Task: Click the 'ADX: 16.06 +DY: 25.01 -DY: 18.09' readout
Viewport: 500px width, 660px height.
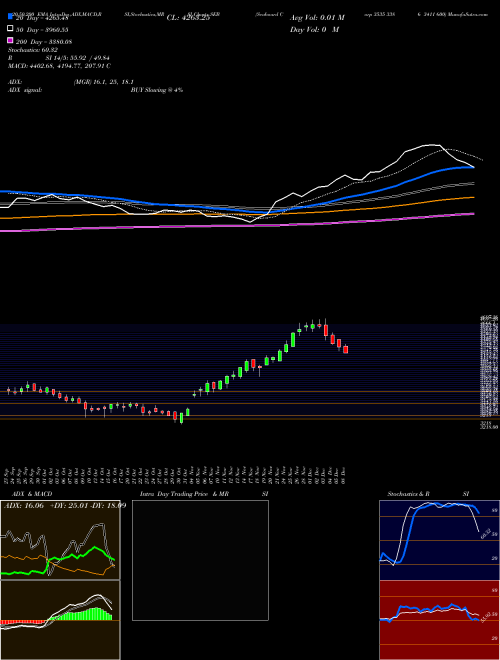Action: pos(65,506)
